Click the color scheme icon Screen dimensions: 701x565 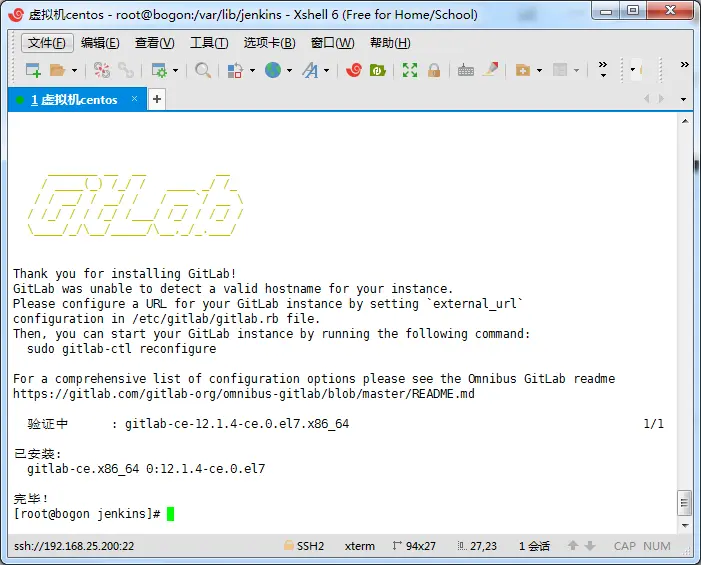(235, 70)
